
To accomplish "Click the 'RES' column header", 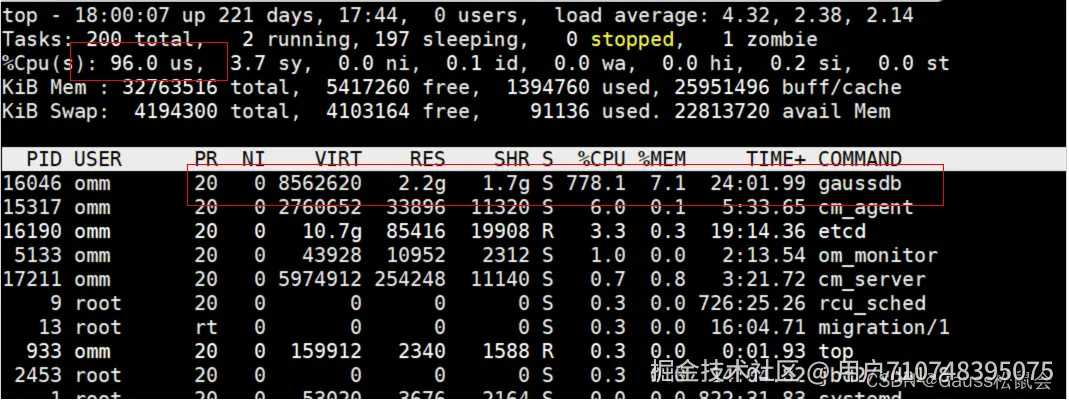I will click(427, 159).
